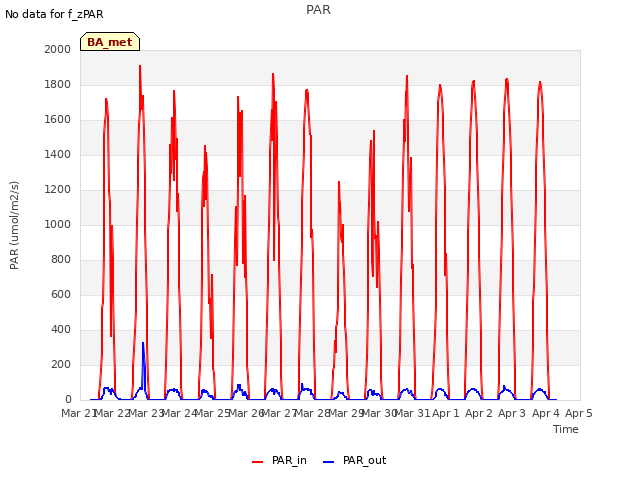Viewport: 640px width, 480px height.
Task: Toggle the PAR_in legend entry
Action: pyautogui.click(x=280, y=460)
